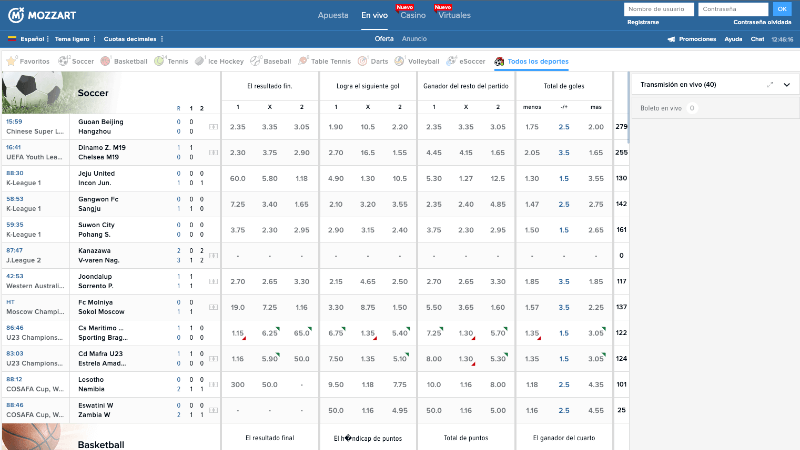Open the Chat link
Screen dimensions: 800x450
[x=757, y=39]
